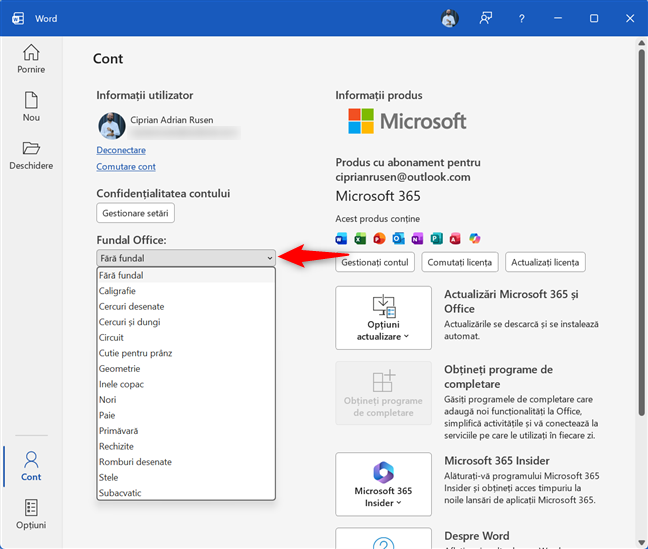Click the Word app icon in title bar
Screen dimensions: 648x549
19,18
